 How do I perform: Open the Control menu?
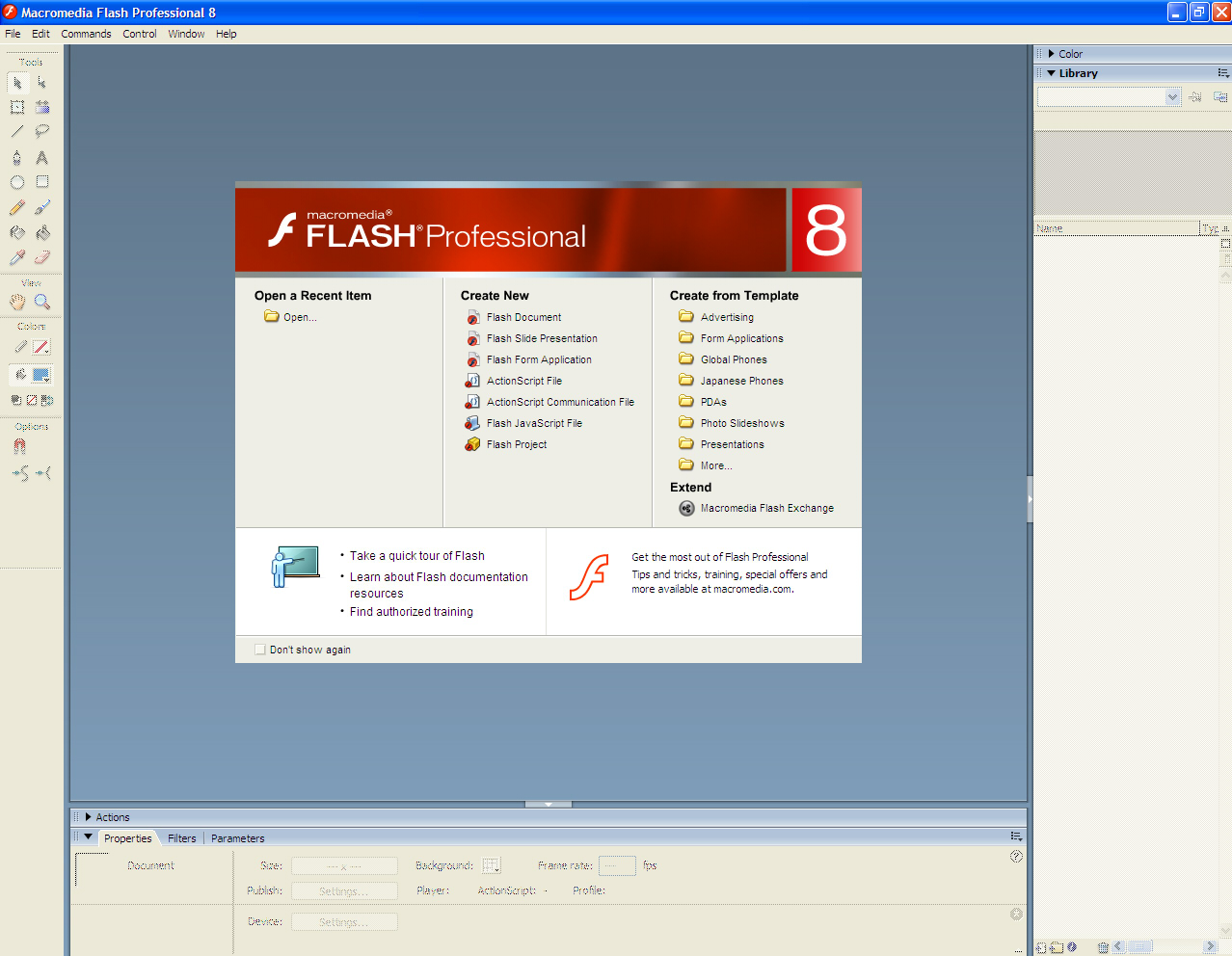[140, 34]
